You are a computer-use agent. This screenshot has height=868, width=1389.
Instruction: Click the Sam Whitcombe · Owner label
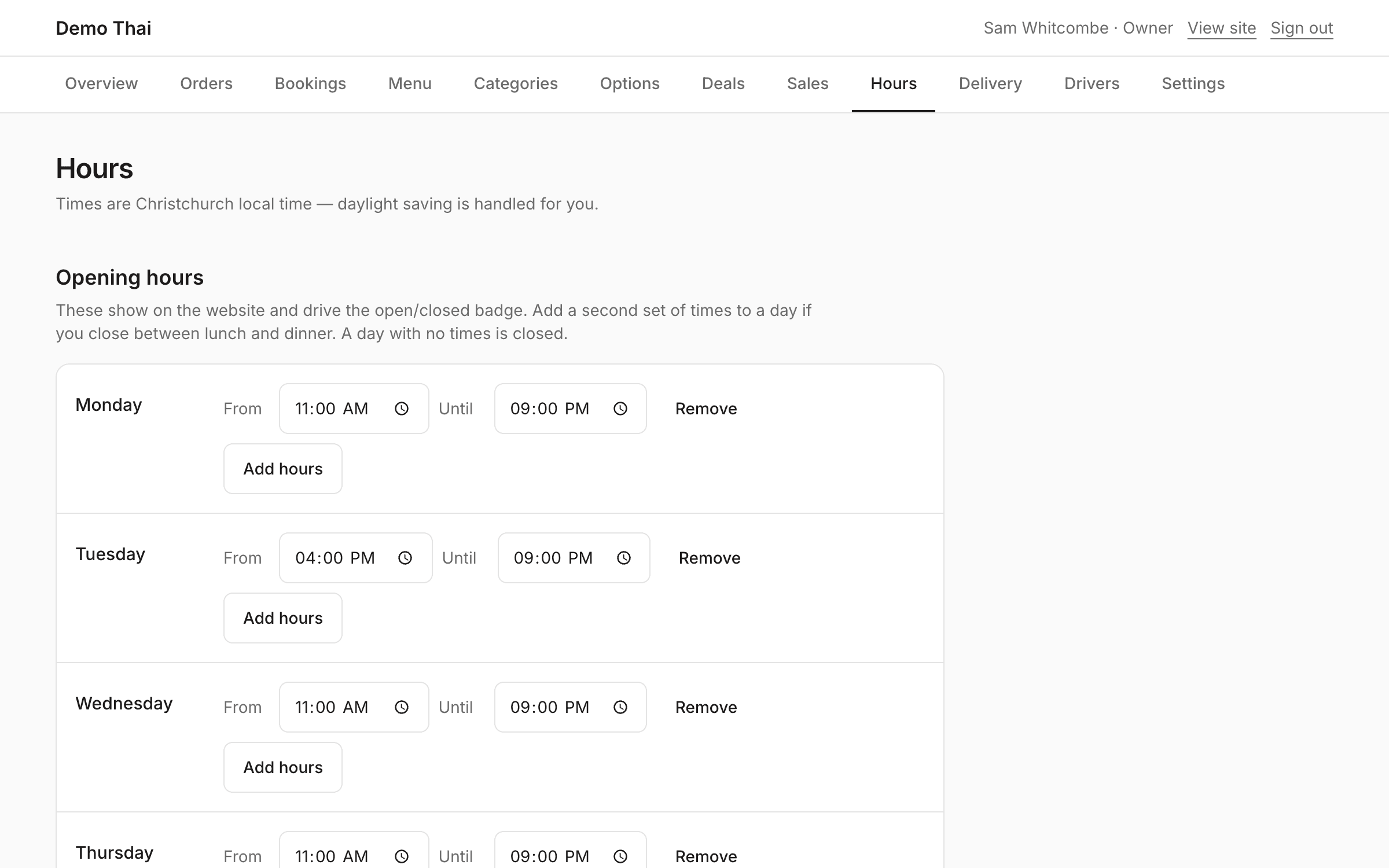coord(1078,28)
